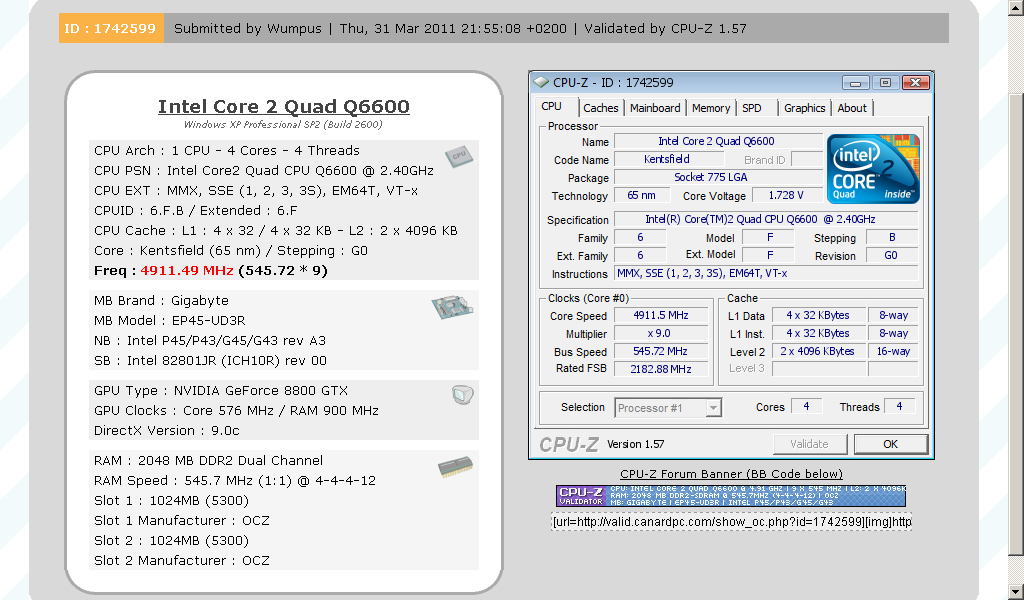Click the Core Speed 4911.5 MHz field

pos(661,315)
